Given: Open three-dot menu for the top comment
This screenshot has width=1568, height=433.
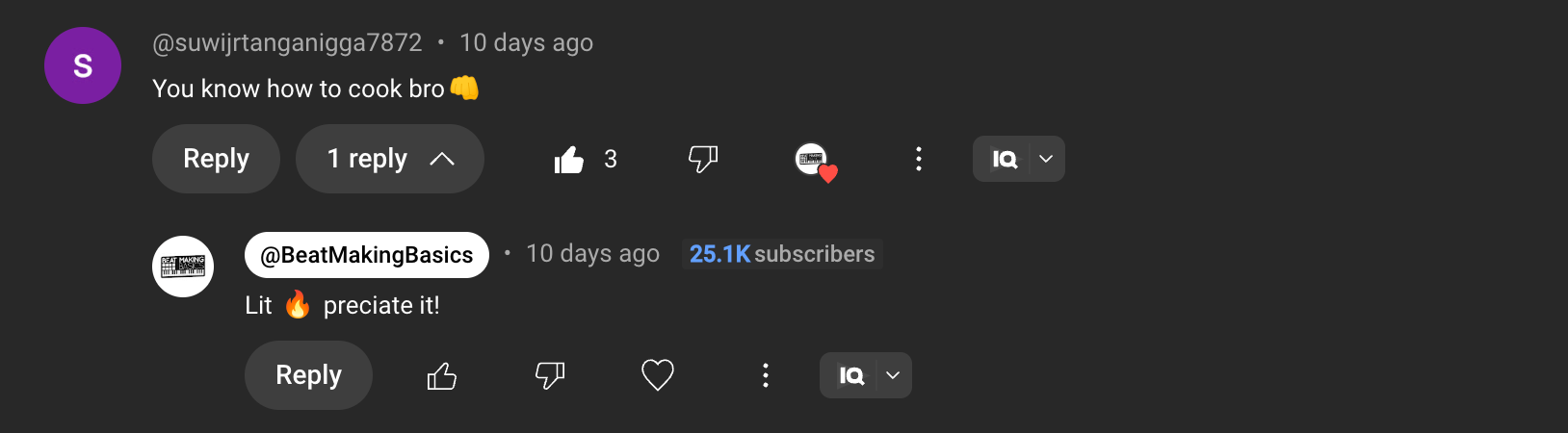Looking at the screenshot, I should [919, 159].
